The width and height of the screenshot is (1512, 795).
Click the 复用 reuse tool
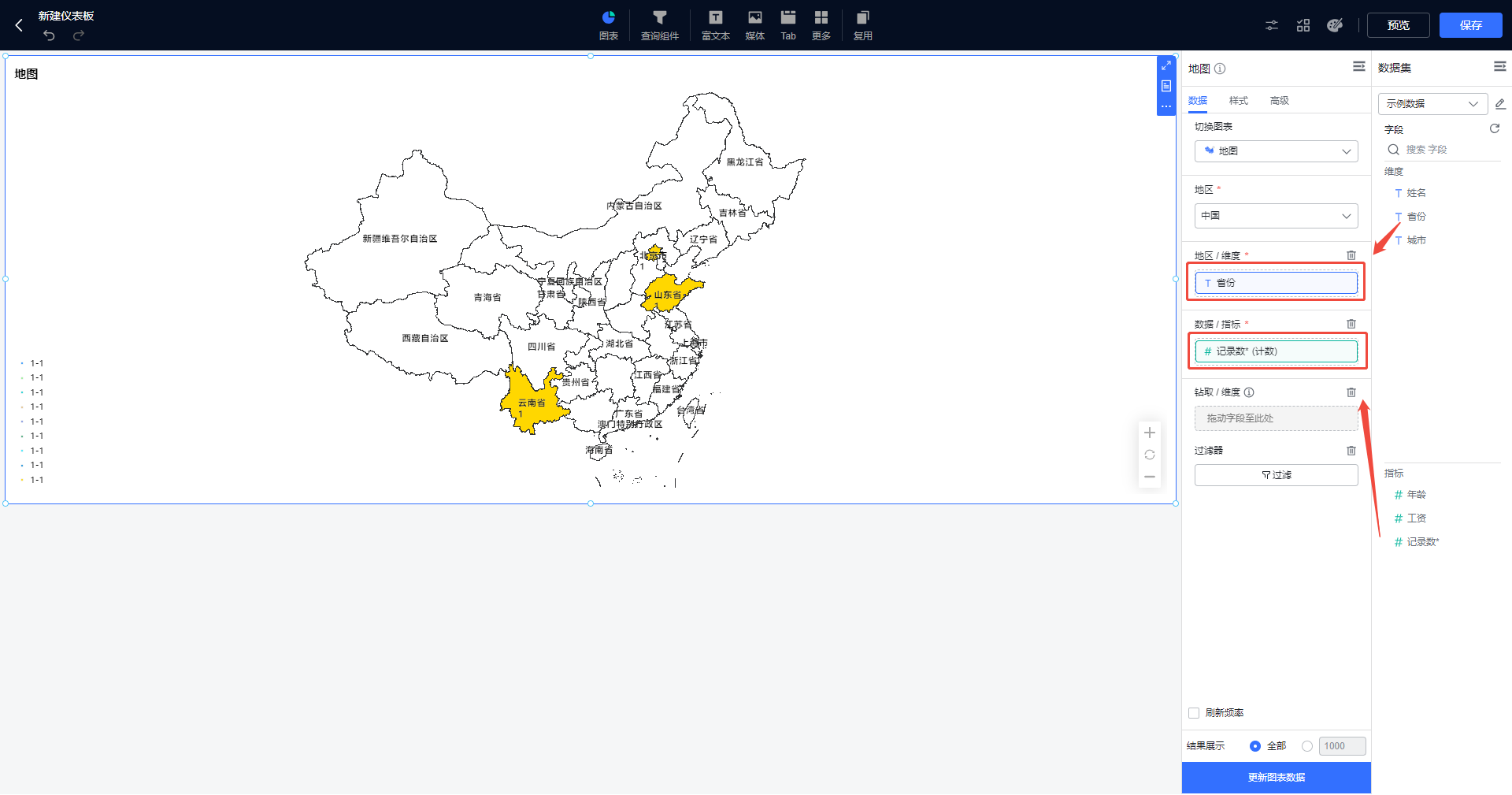(x=863, y=25)
